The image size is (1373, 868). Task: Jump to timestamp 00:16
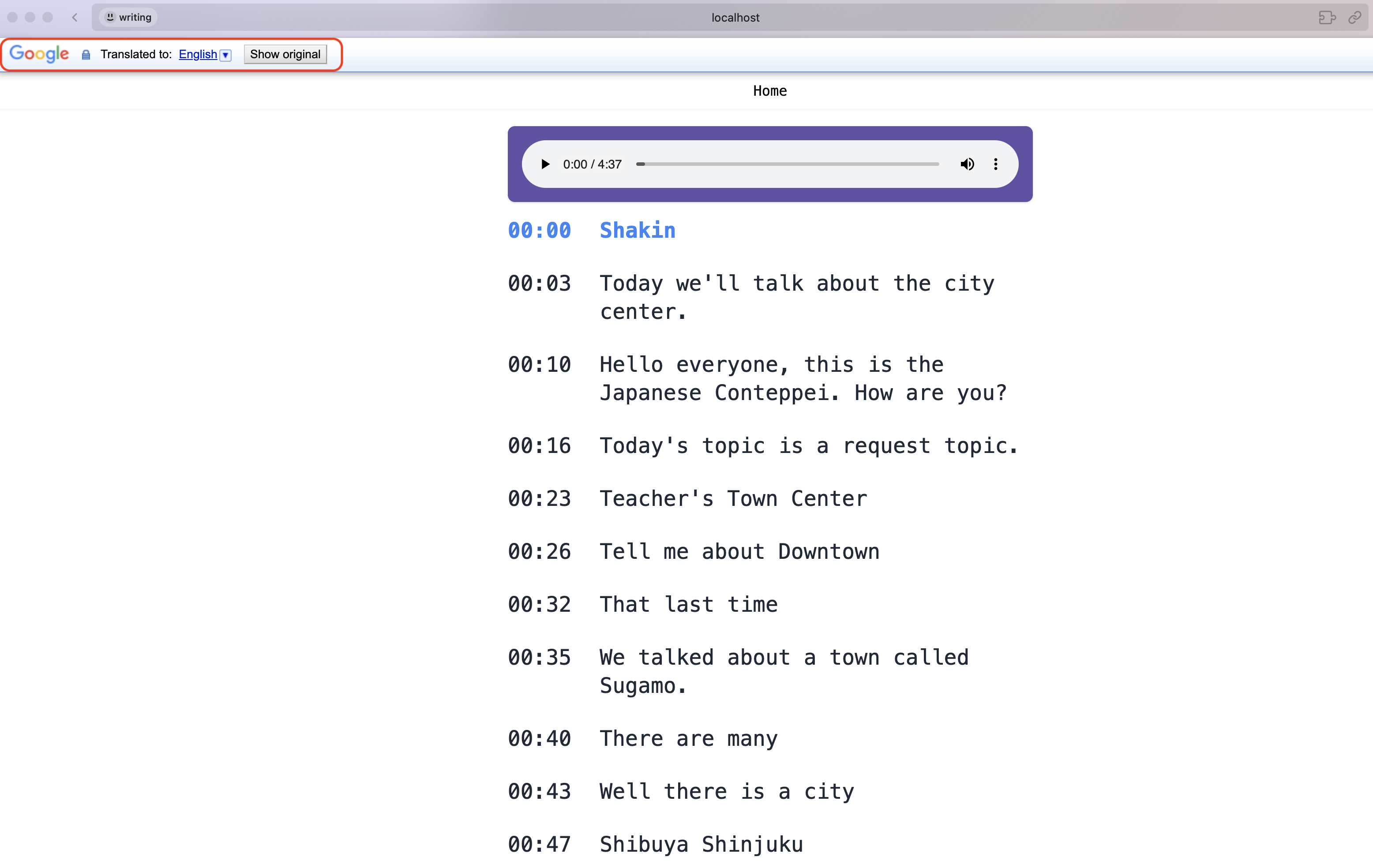540,445
